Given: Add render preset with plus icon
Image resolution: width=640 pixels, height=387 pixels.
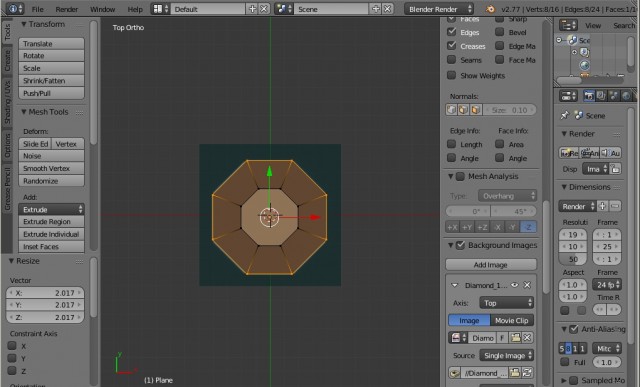Looking at the screenshot, I should (x=602, y=206).
